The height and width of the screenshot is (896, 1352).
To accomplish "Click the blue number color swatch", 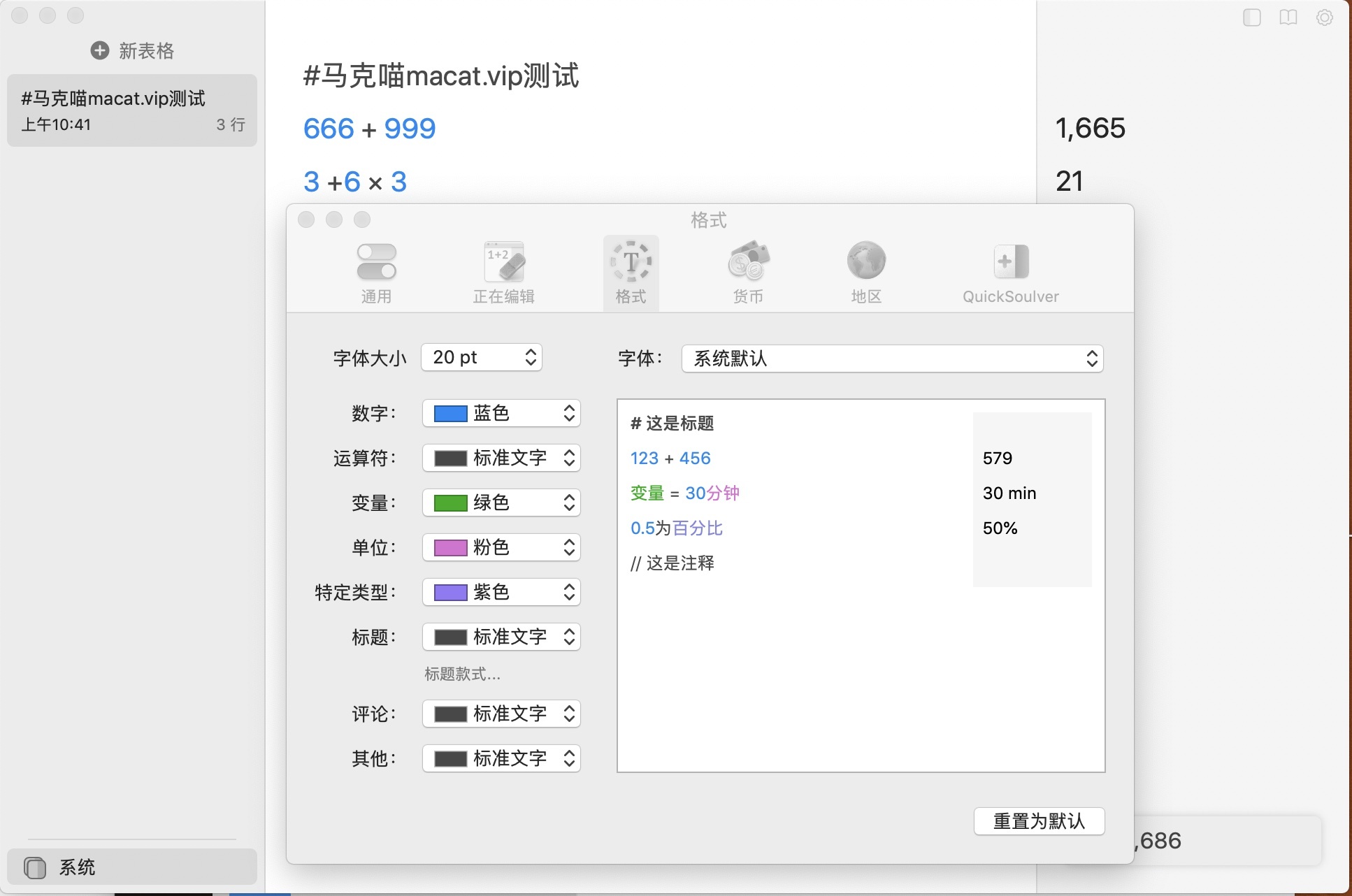I will [x=450, y=414].
